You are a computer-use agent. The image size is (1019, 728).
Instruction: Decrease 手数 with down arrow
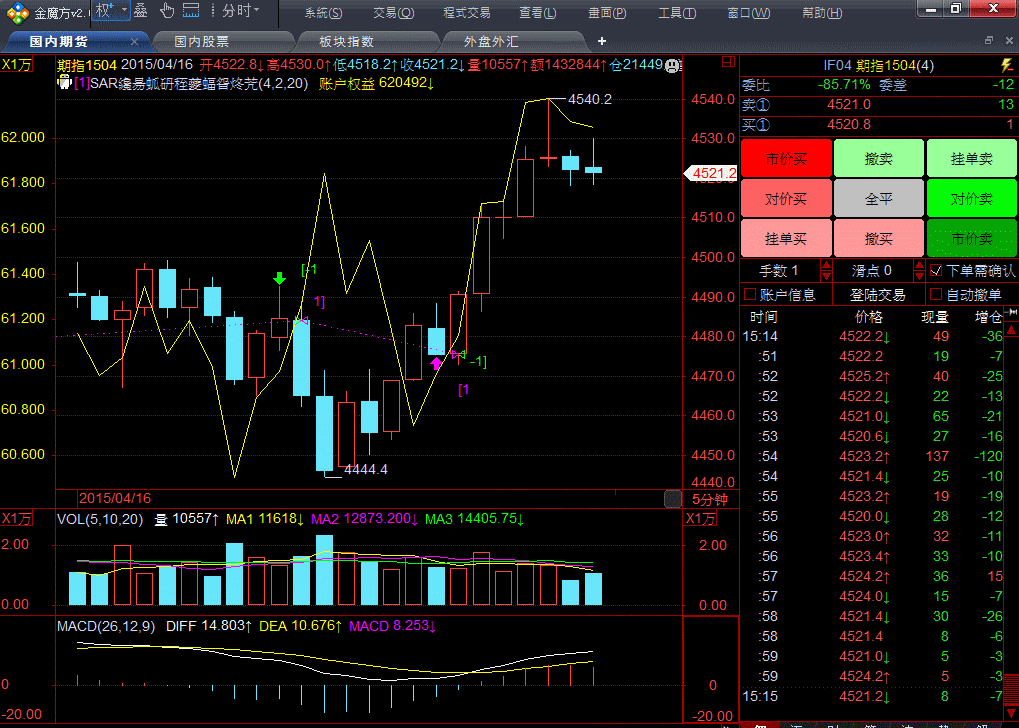(826, 276)
